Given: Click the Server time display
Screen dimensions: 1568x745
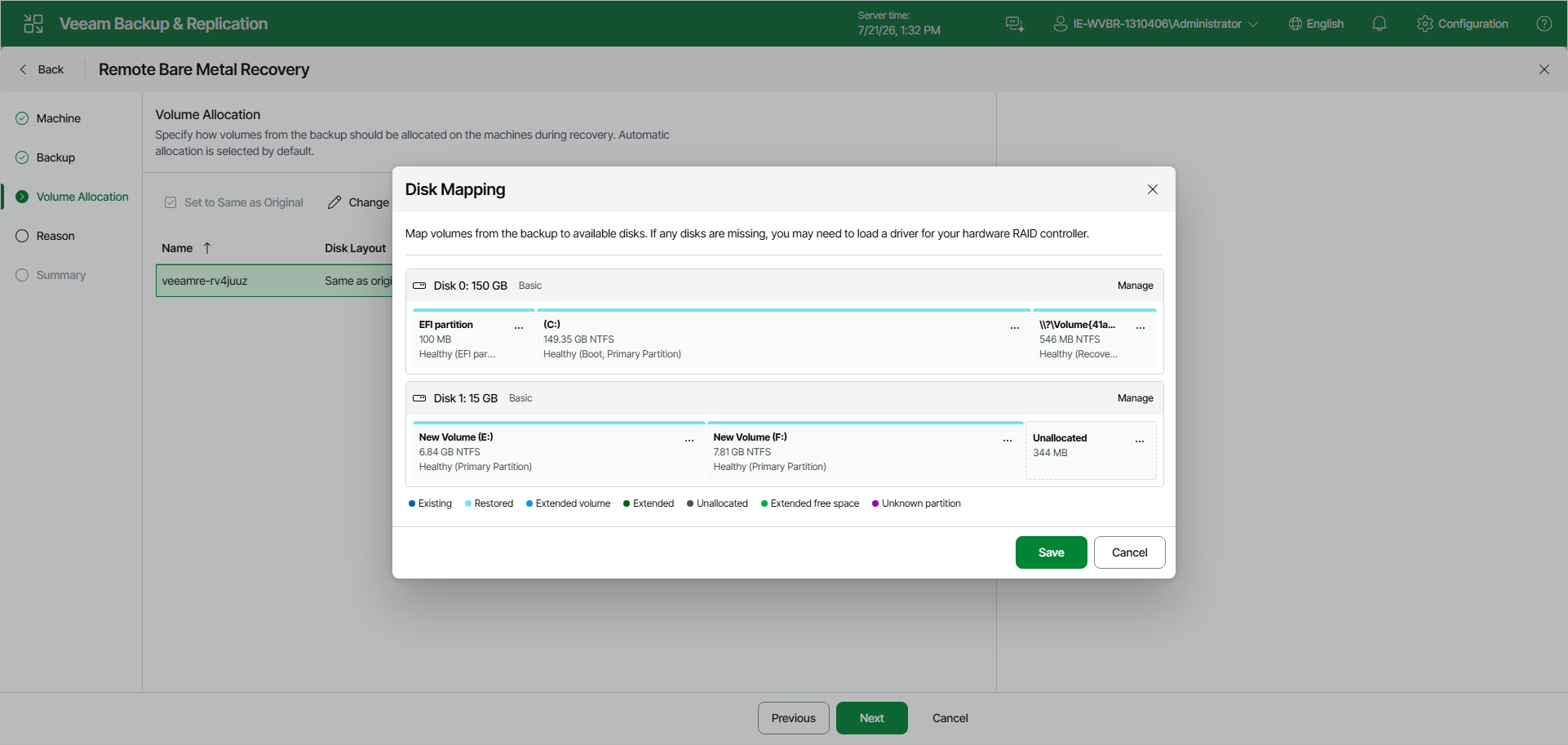Looking at the screenshot, I should 899,23.
